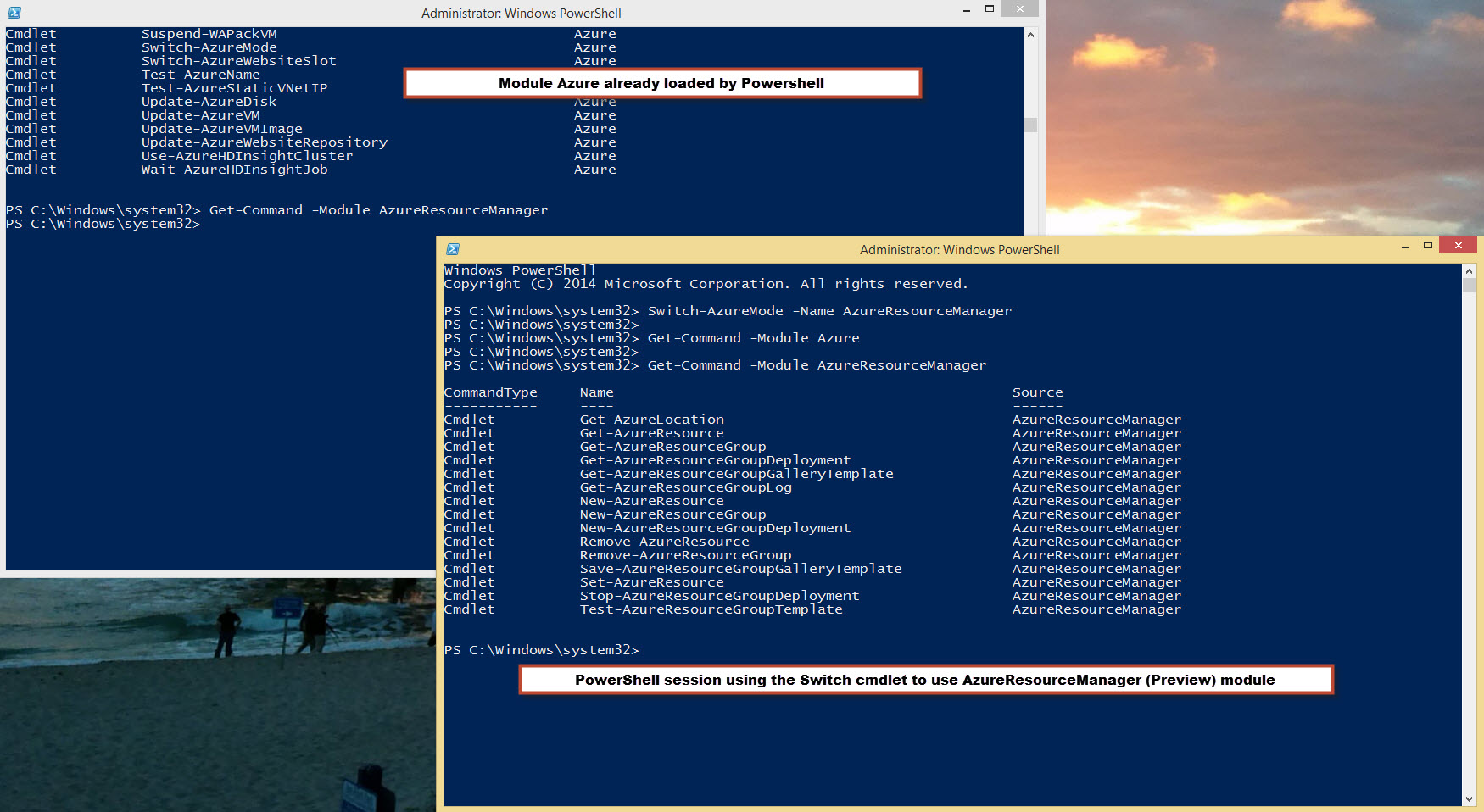1484x812 pixels.
Task: Click the 'CommandType' column header
Action: tap(491, 392)
